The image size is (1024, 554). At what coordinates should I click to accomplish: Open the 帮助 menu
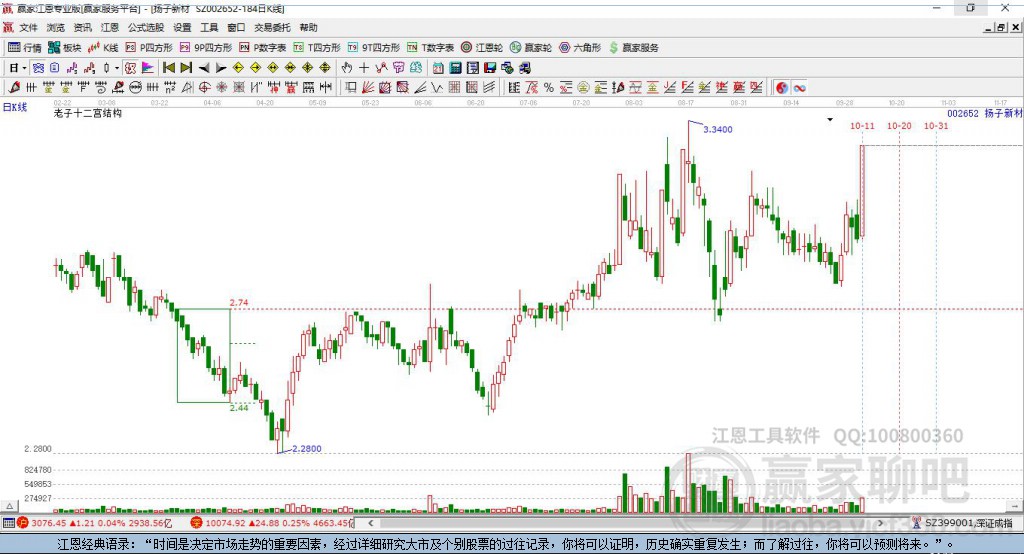point(308,27)
